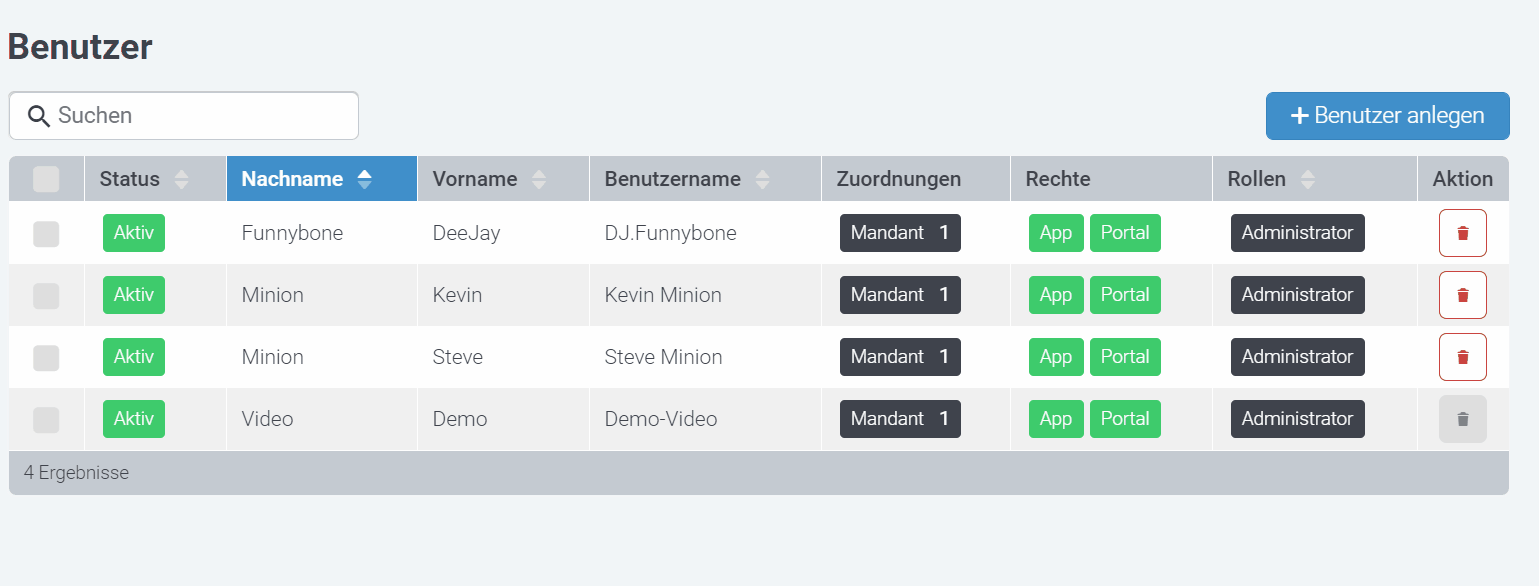This screenshot has width=1539, height=586.
Task: Check the Kevin Minion row checkbox
Action: coord(46,296)
